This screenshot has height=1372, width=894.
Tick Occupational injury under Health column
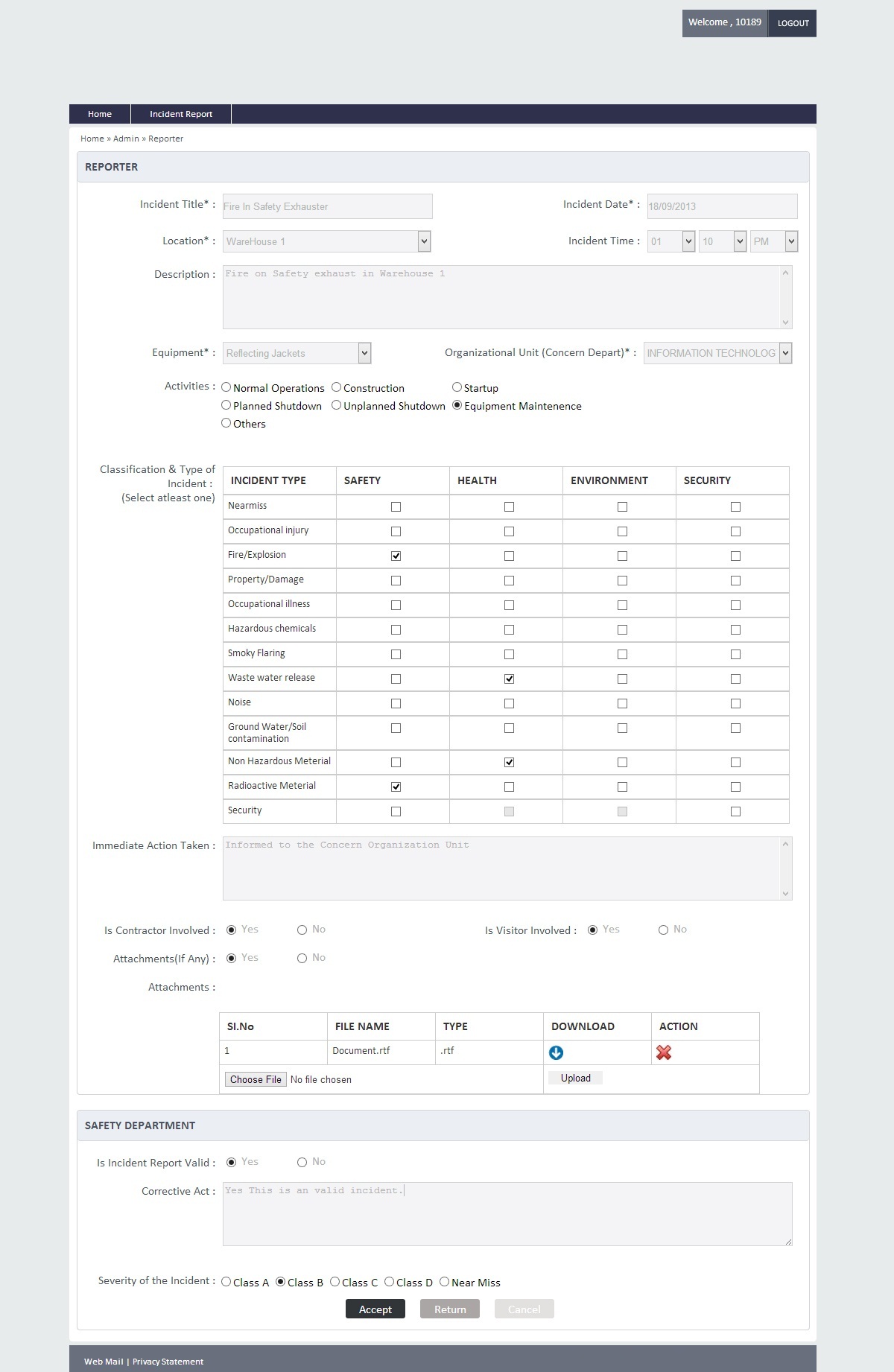coord(509,531)
